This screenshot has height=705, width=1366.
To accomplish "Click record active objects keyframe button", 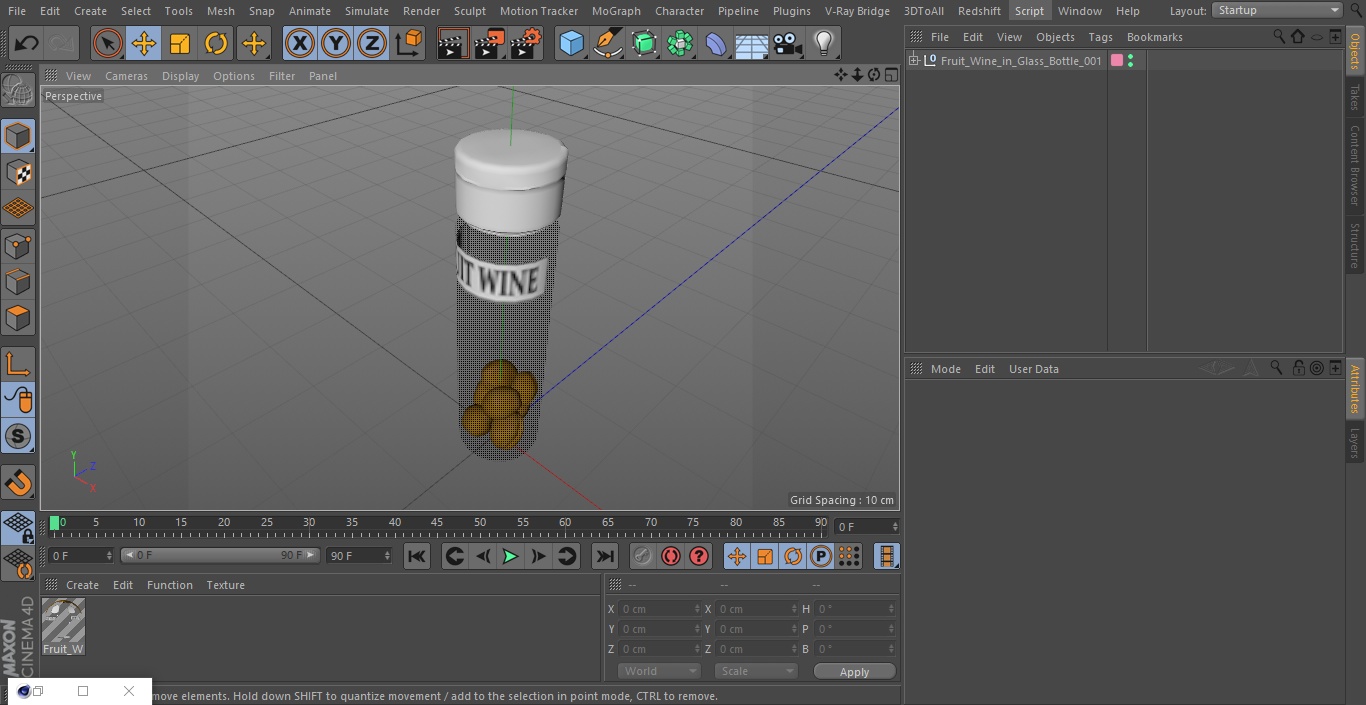I will coord(643,556).
